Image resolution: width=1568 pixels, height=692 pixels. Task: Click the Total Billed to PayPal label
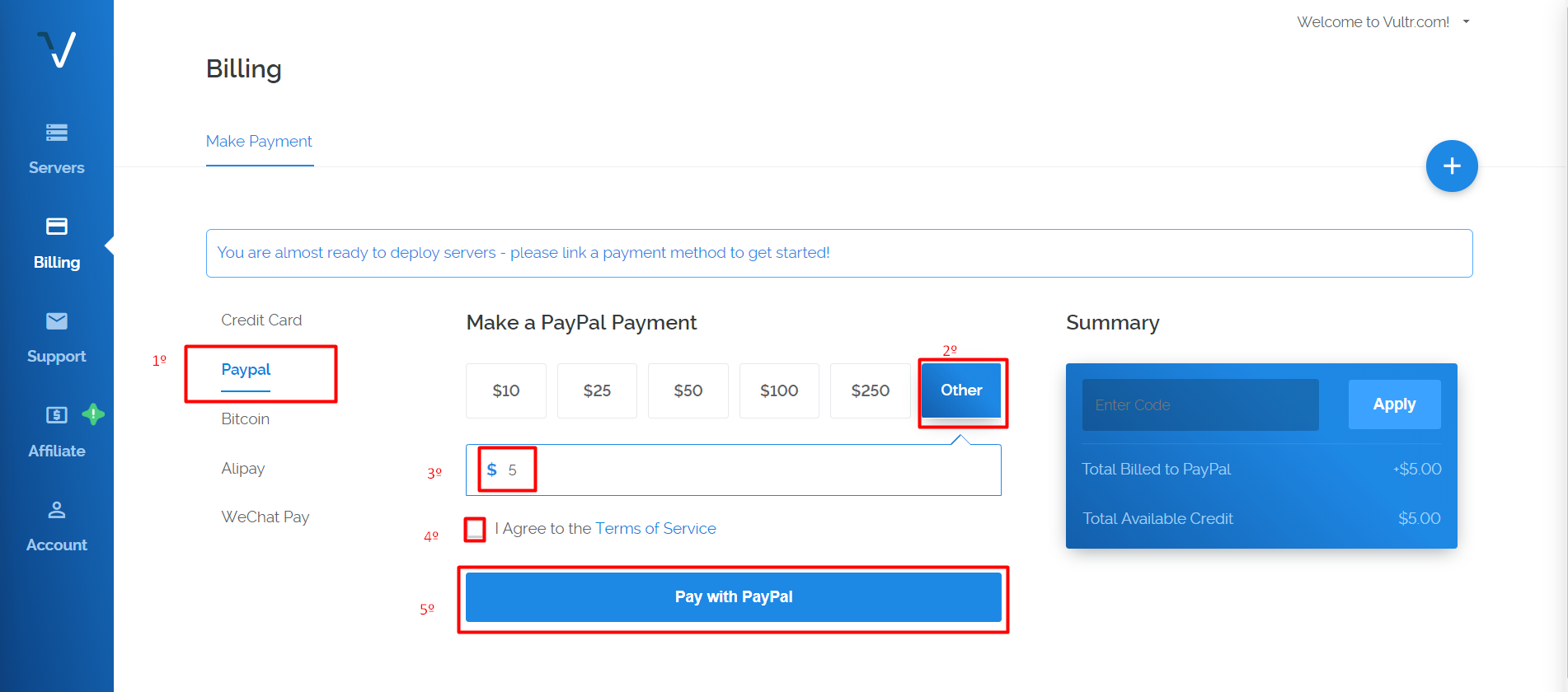point(1156,469)
